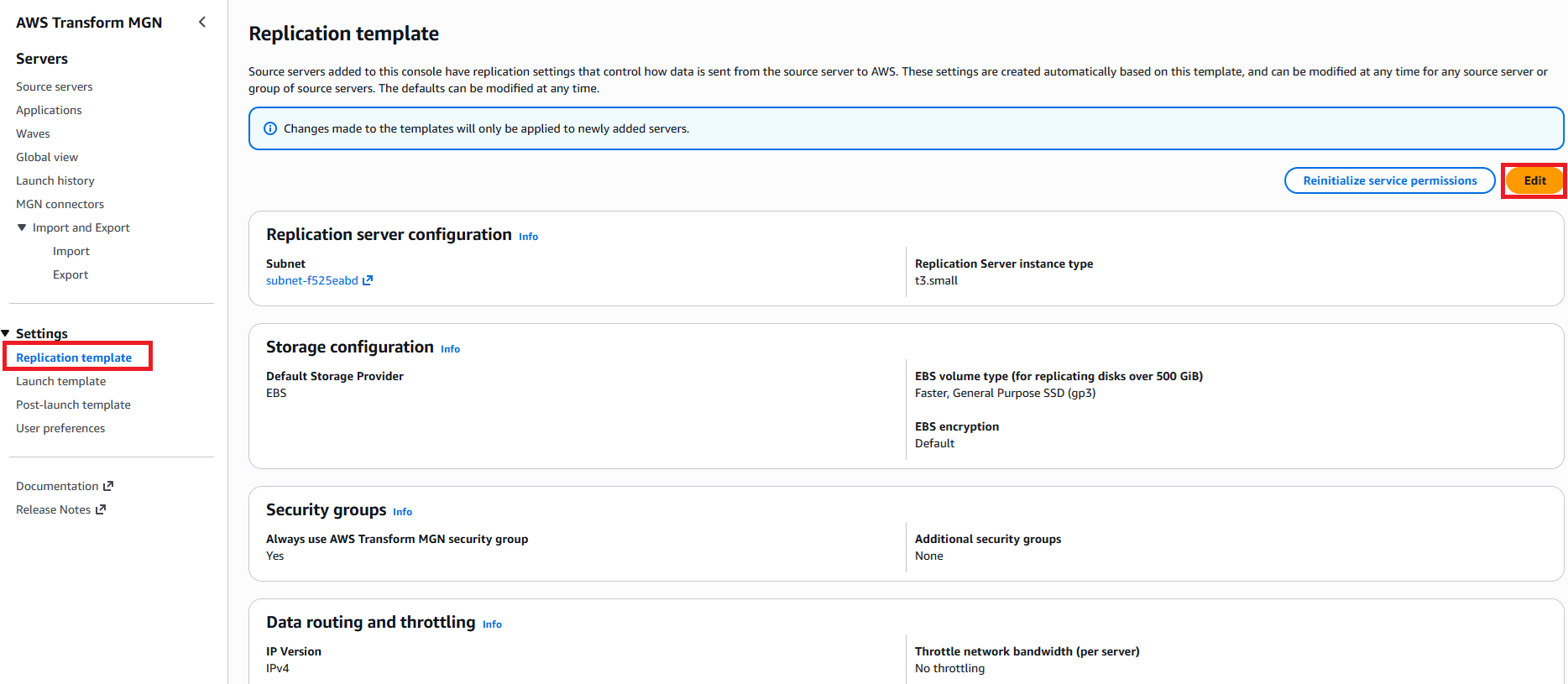Image resolution: width=1568 pixels, height=684 pixels.
Task: Open the Post-launch template page
Action: pos(74,405)
